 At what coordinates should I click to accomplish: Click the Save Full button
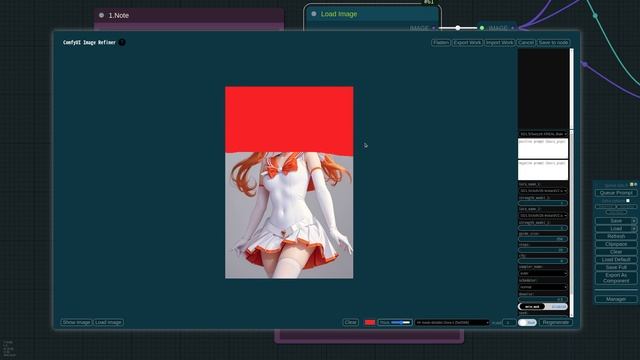[x=616, y=267]
